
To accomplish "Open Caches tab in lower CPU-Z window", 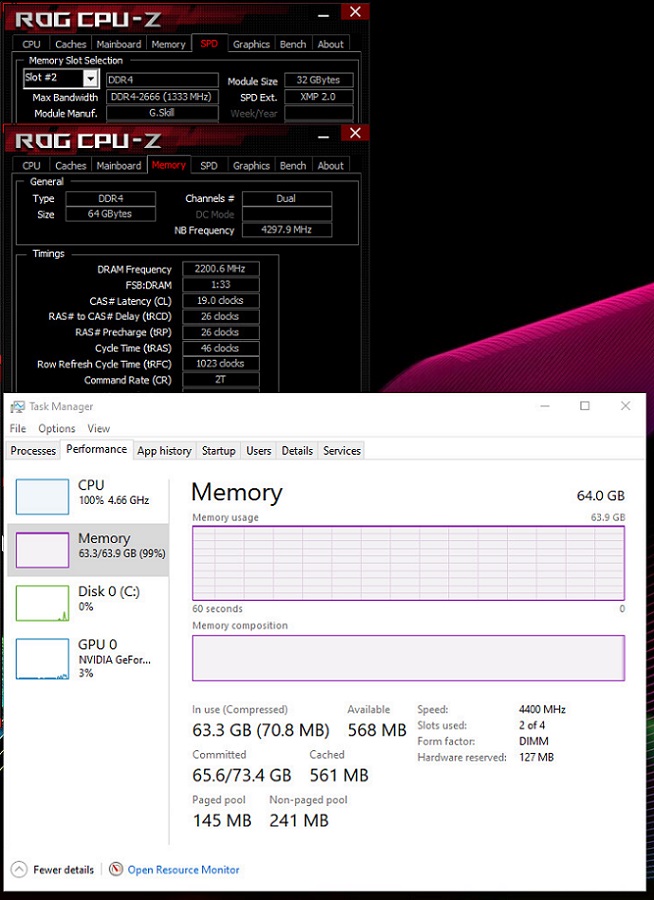I will coord(71,165).
